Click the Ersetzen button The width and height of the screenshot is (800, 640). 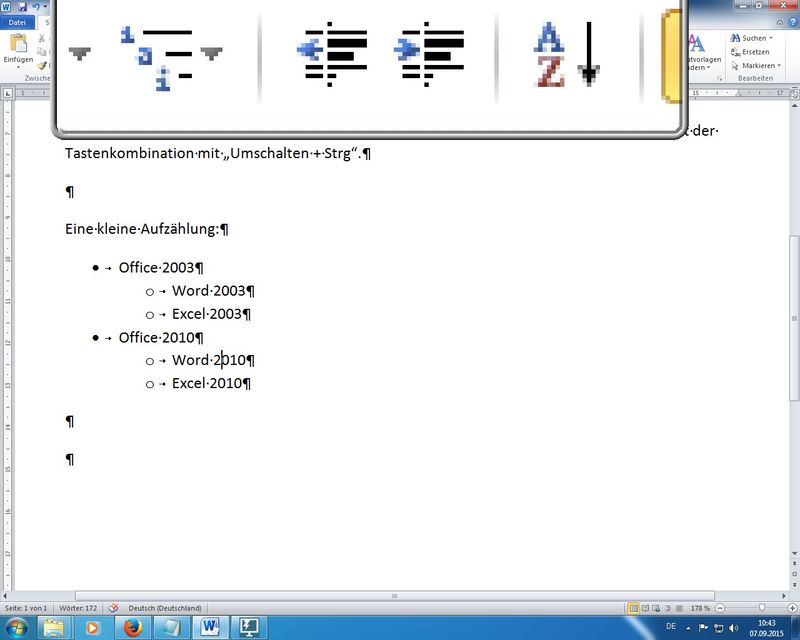(x=750, y=52)
